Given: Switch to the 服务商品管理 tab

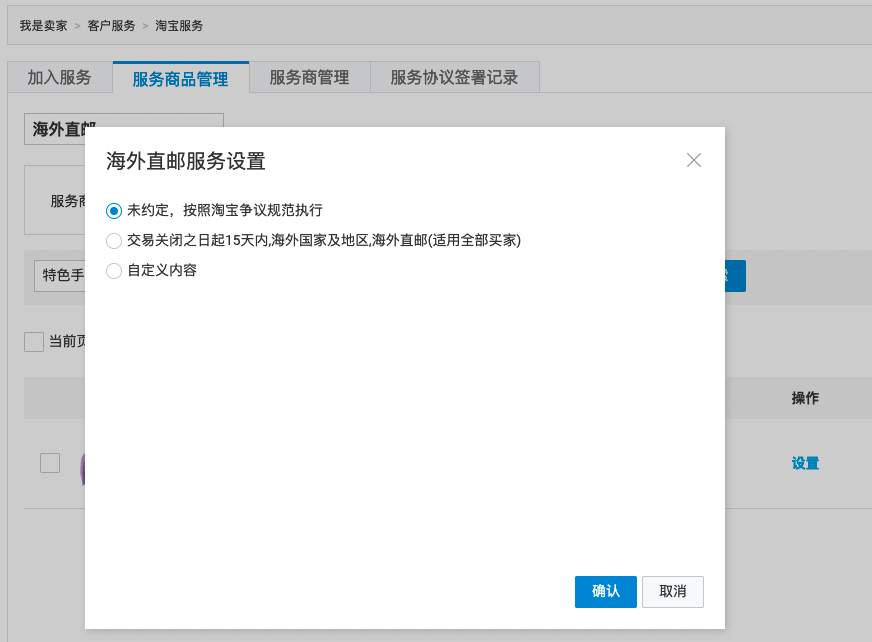Looking at the screenshot, I should [x=181, y=78].
